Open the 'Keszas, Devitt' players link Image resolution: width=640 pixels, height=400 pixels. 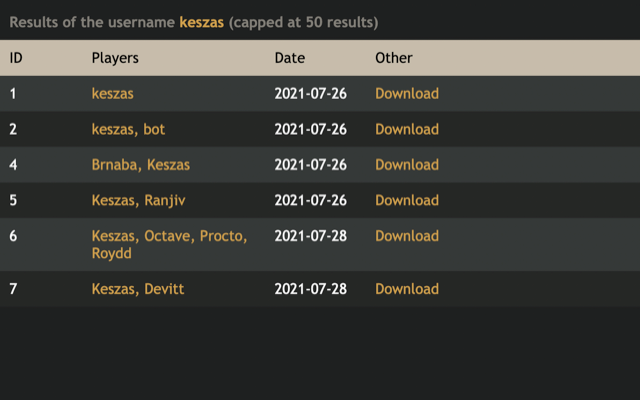[138, 289]
